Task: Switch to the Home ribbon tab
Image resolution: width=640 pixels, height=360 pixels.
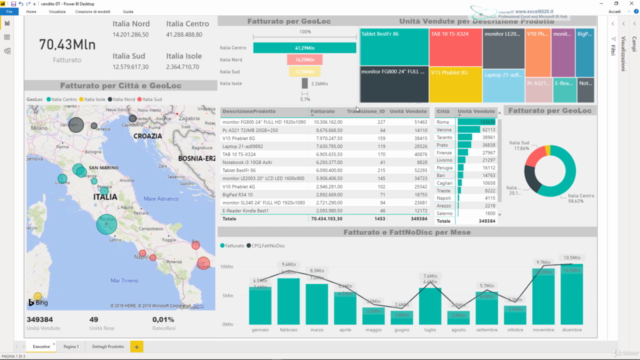Action: point(31,11)
